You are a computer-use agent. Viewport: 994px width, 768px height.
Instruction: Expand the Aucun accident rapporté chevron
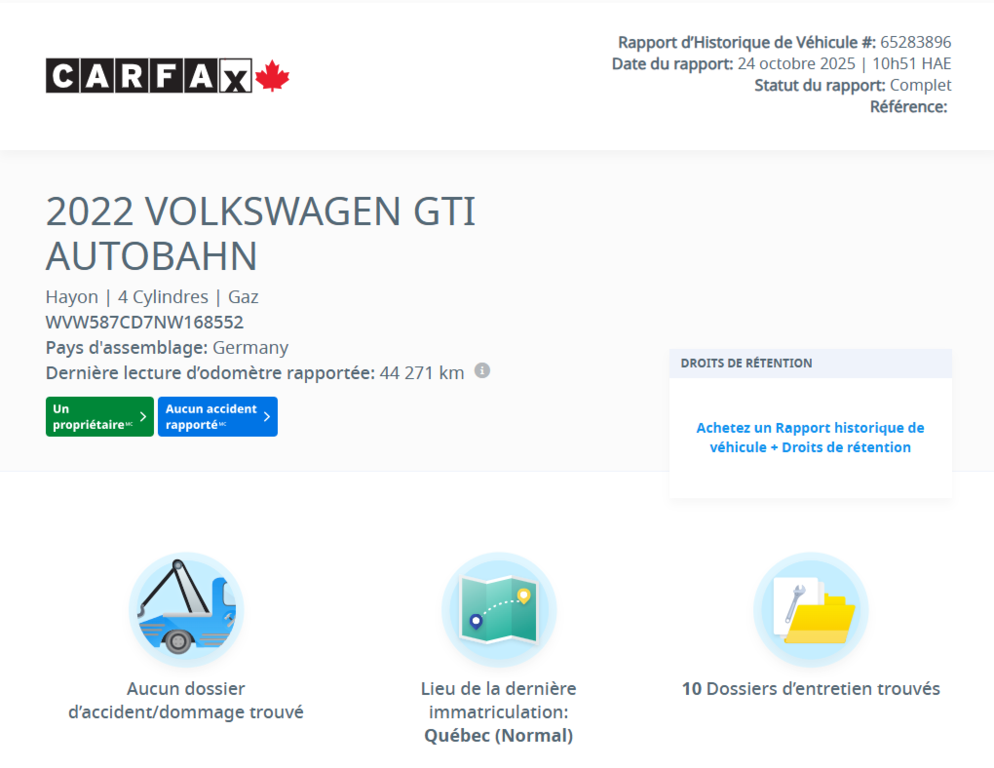[267, 417]
